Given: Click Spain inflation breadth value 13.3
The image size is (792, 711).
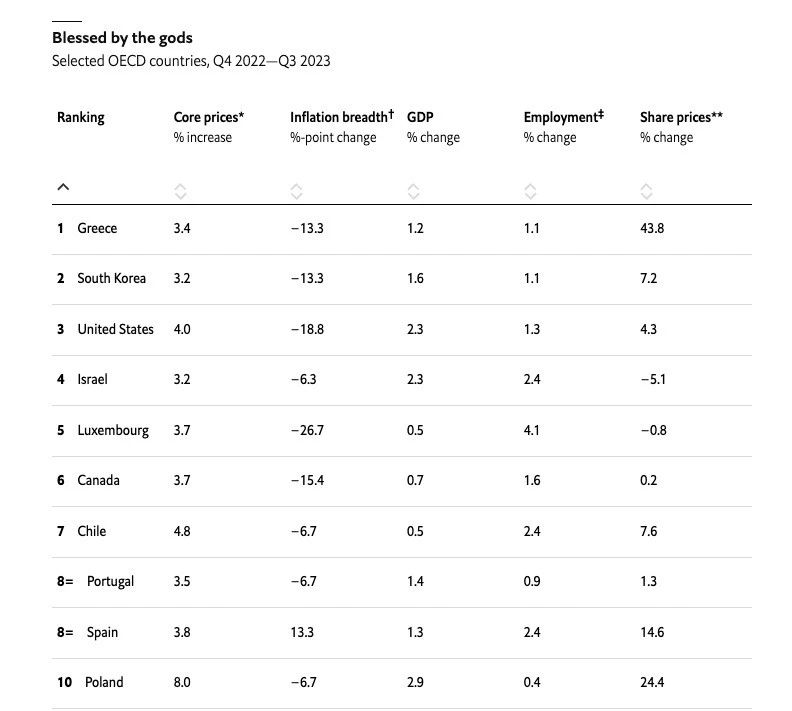Looking at the screenshot, I should click(302, 632).
